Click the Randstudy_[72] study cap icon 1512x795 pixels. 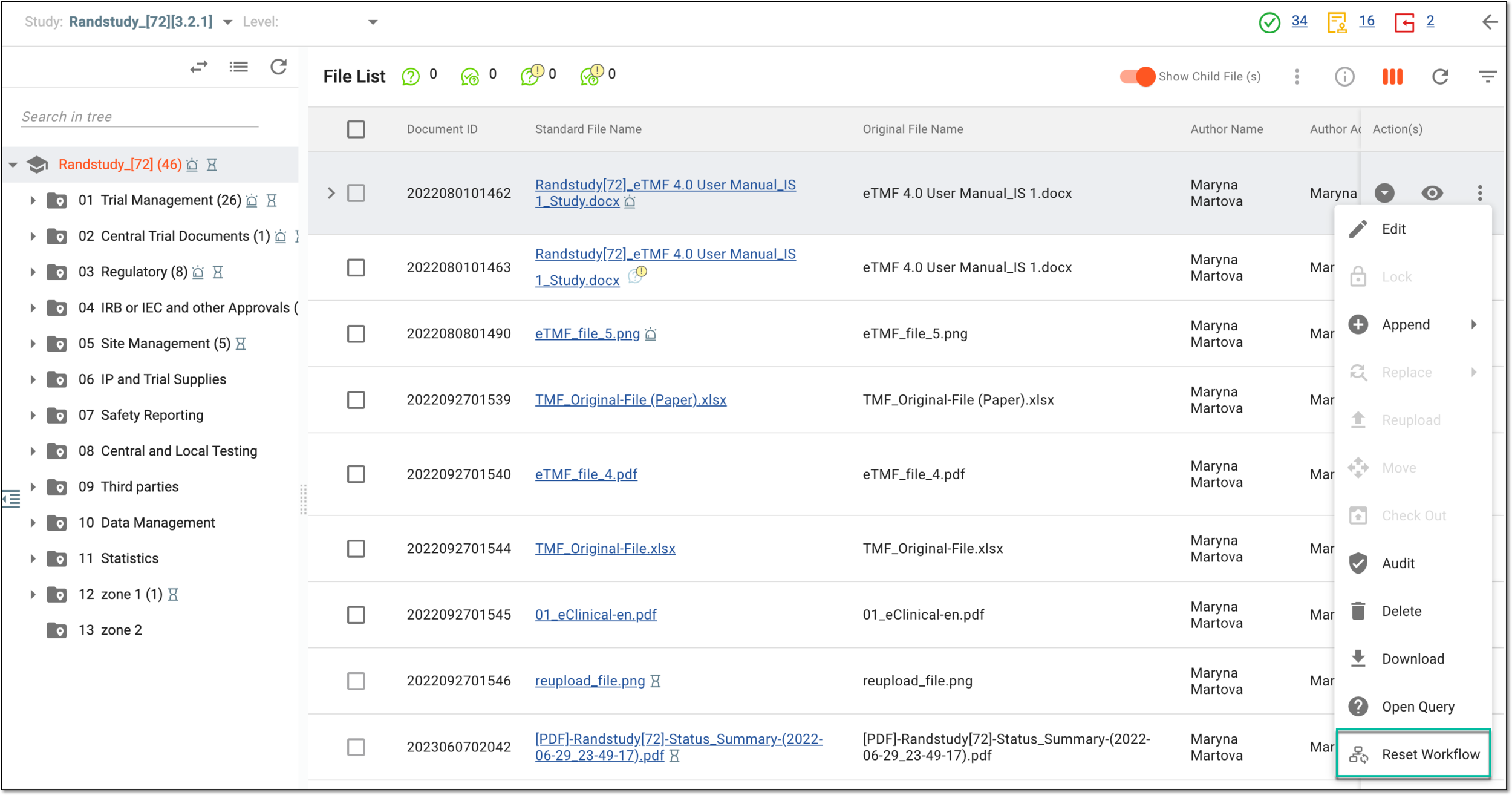pyautogui.click(x=37, y=165)
